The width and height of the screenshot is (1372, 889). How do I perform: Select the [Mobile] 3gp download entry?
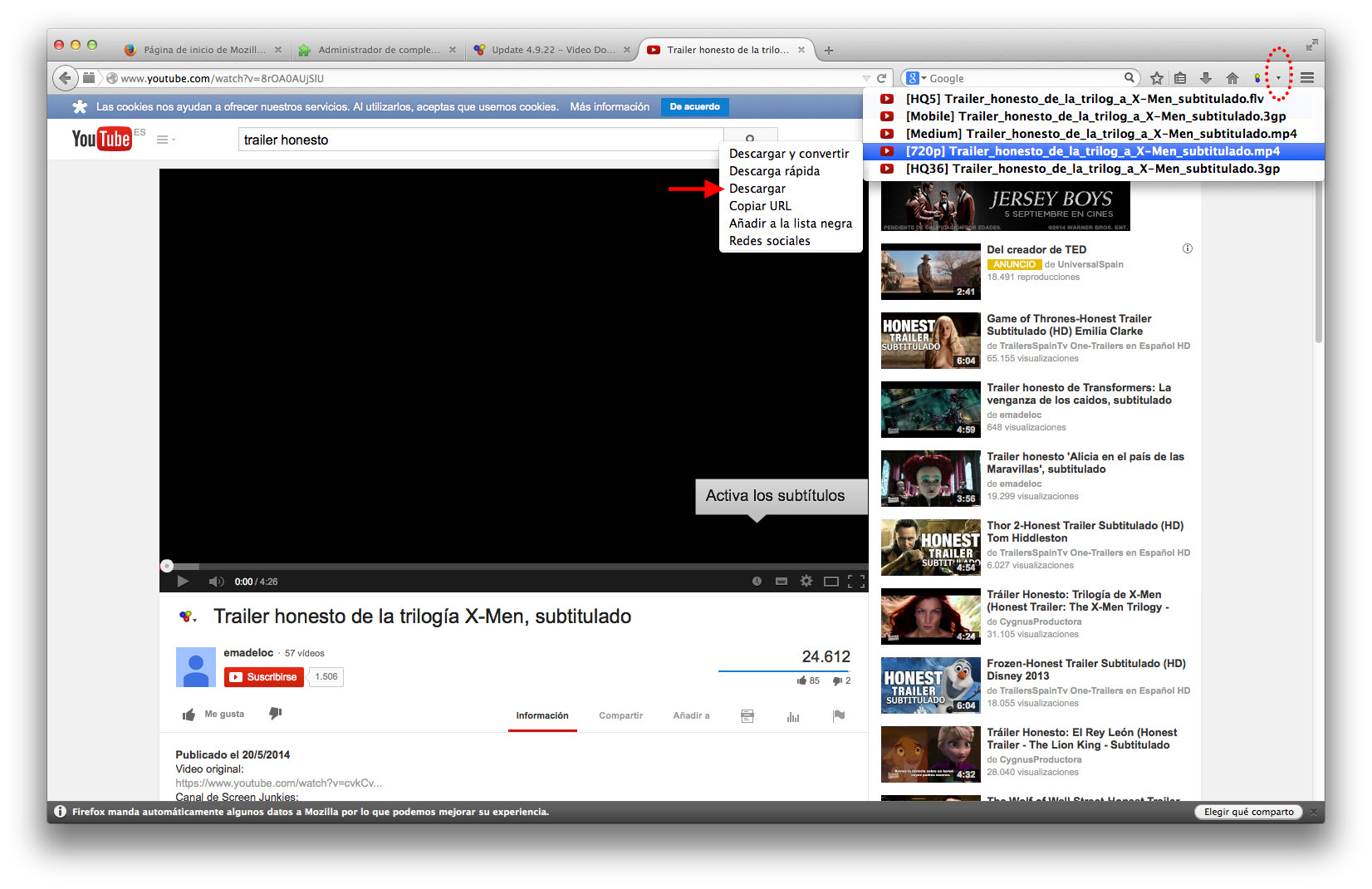pos(1093,116)
